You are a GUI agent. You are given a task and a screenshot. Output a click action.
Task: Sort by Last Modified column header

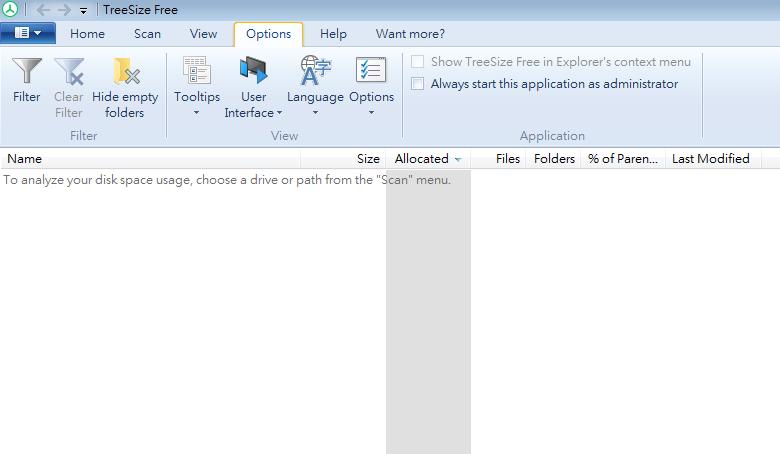coord(713,159)
